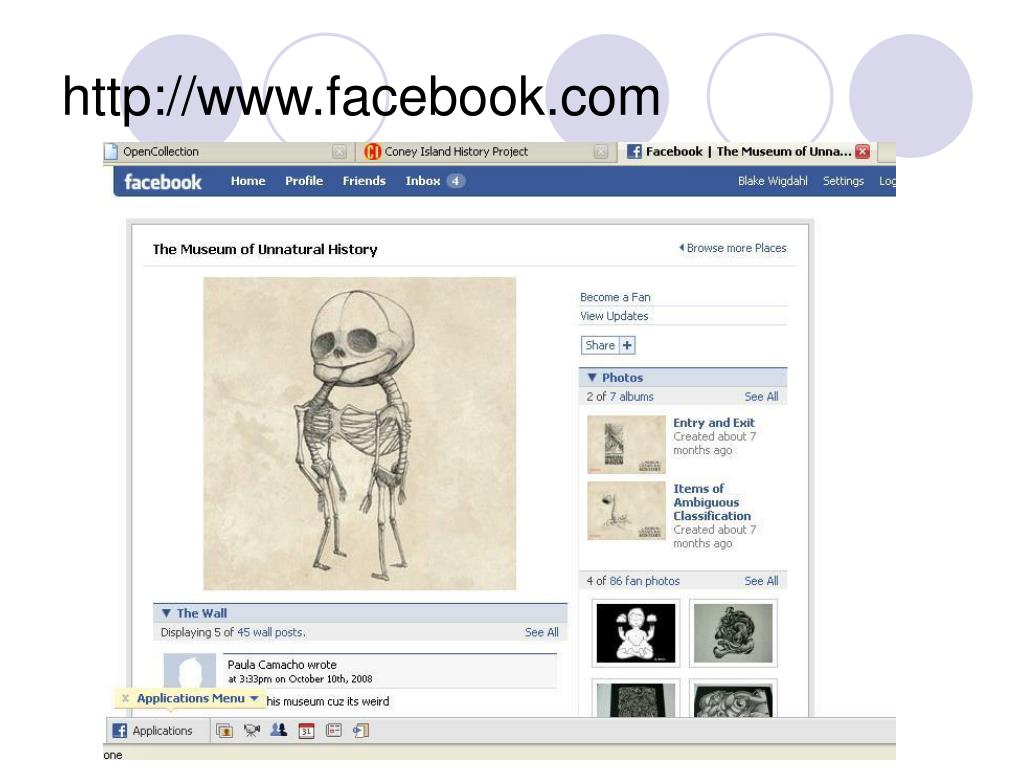Image resolution: width=1024 pixels, height=768 pixels.
Task: Open the Entry and Exit album thumbnail
Action: point(626,444)
